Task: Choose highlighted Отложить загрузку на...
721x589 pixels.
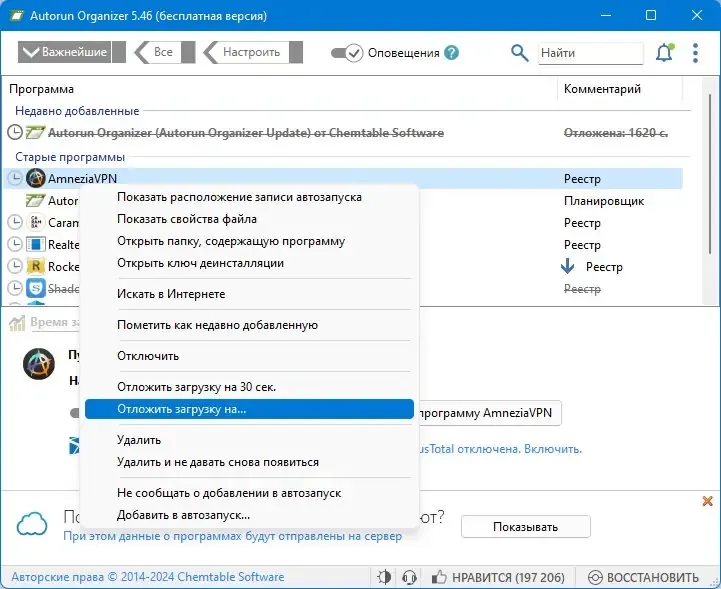Action: tap(249, 409)
